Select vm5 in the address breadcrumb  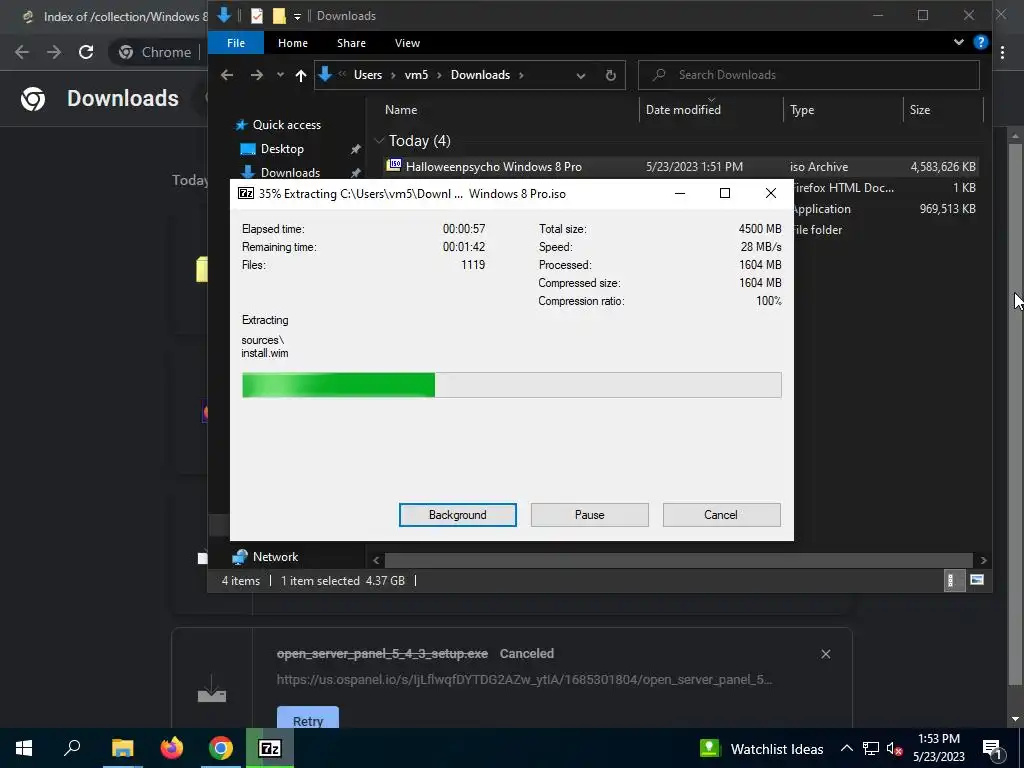[x=416, y=75]
